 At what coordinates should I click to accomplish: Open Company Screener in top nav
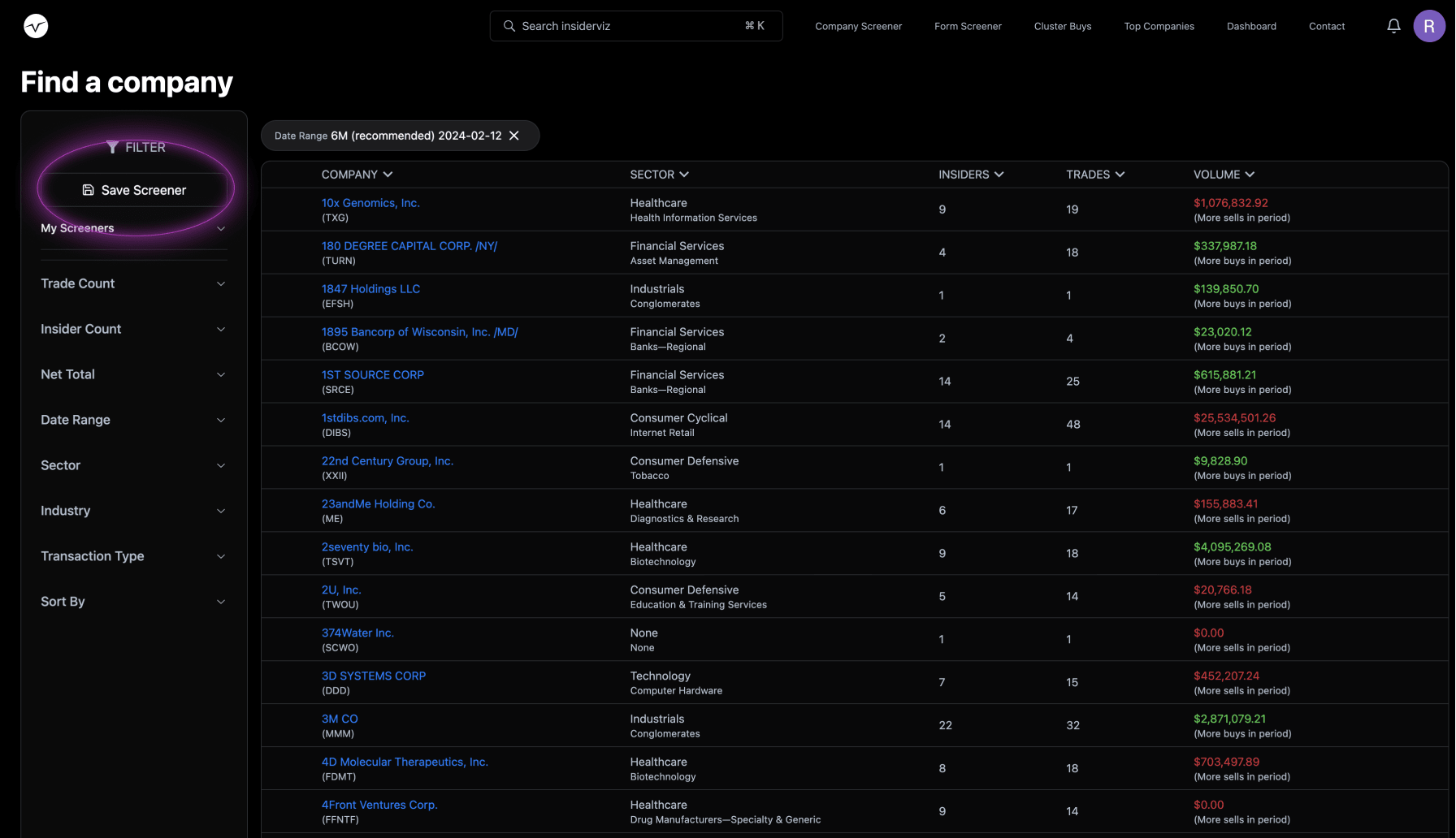tap(858, 26)
